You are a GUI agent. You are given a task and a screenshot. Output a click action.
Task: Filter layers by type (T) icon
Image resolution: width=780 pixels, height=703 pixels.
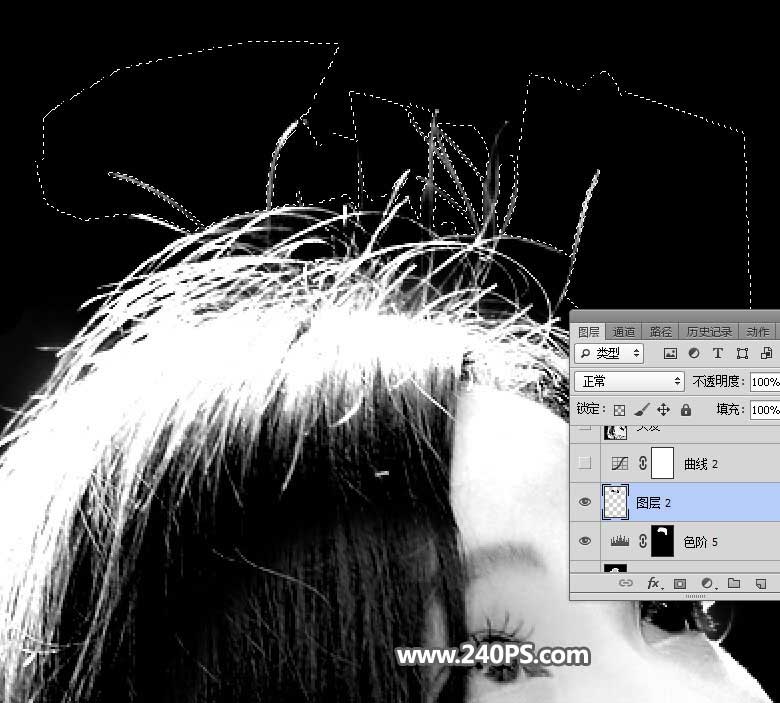tap(717, 353)
